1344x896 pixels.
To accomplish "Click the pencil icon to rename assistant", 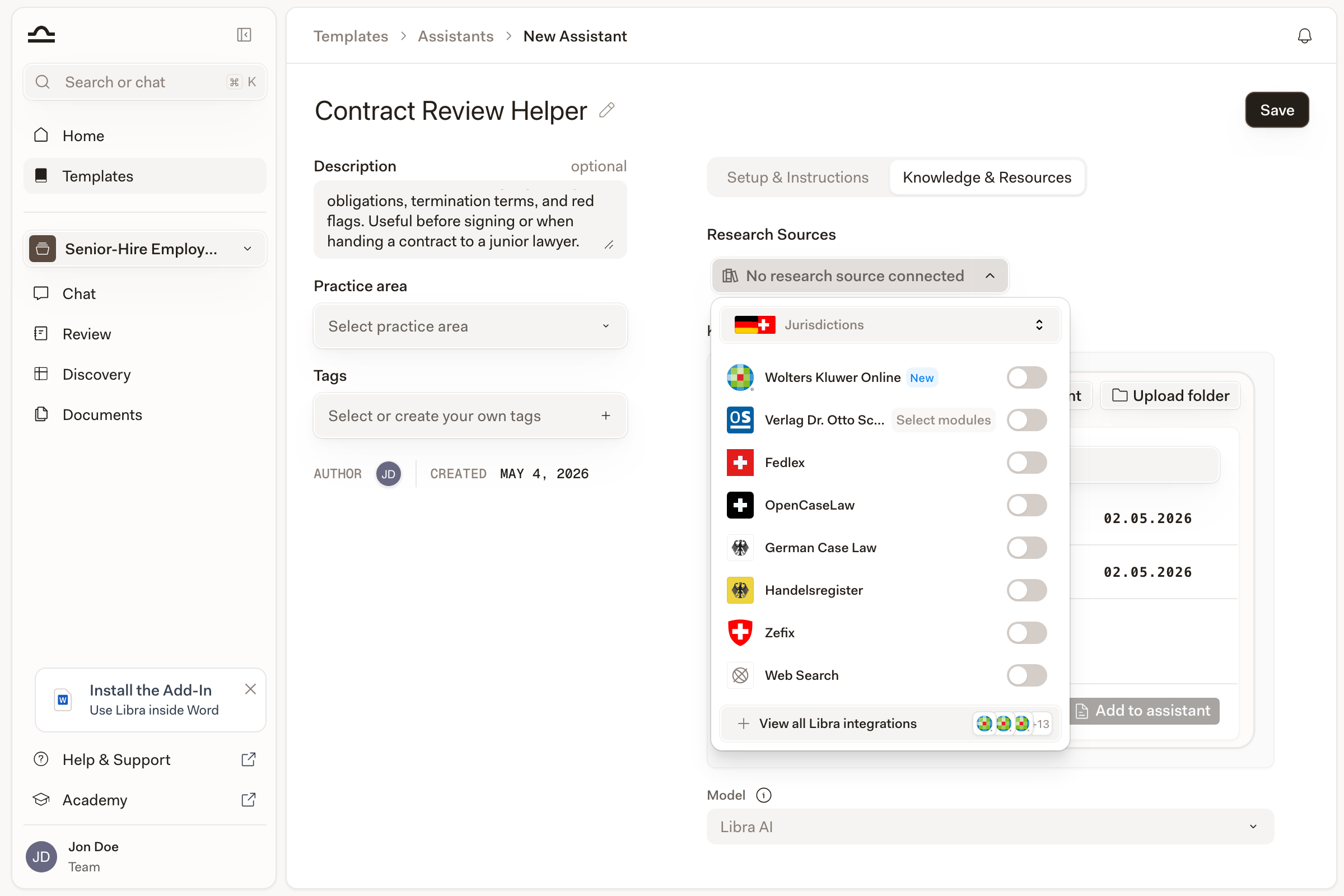I will click(607, 110).
